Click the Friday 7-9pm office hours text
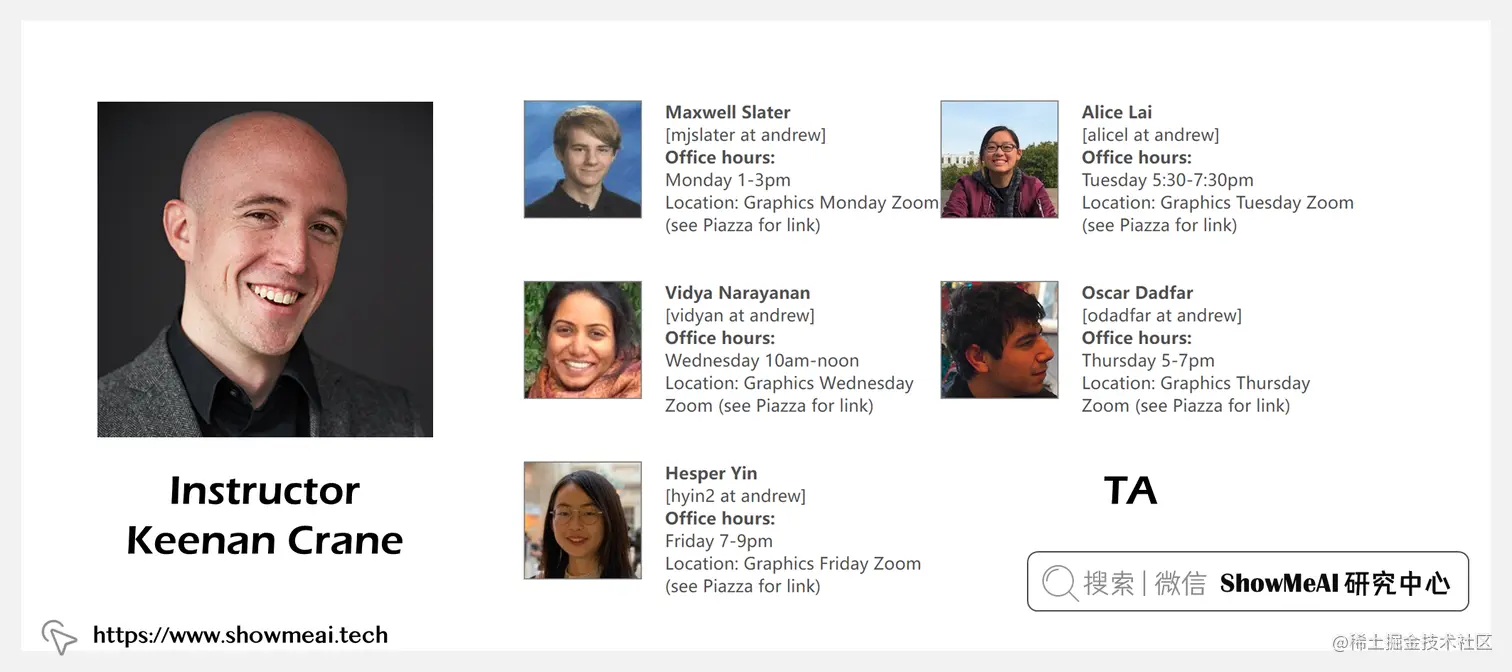 coord(718,541)
